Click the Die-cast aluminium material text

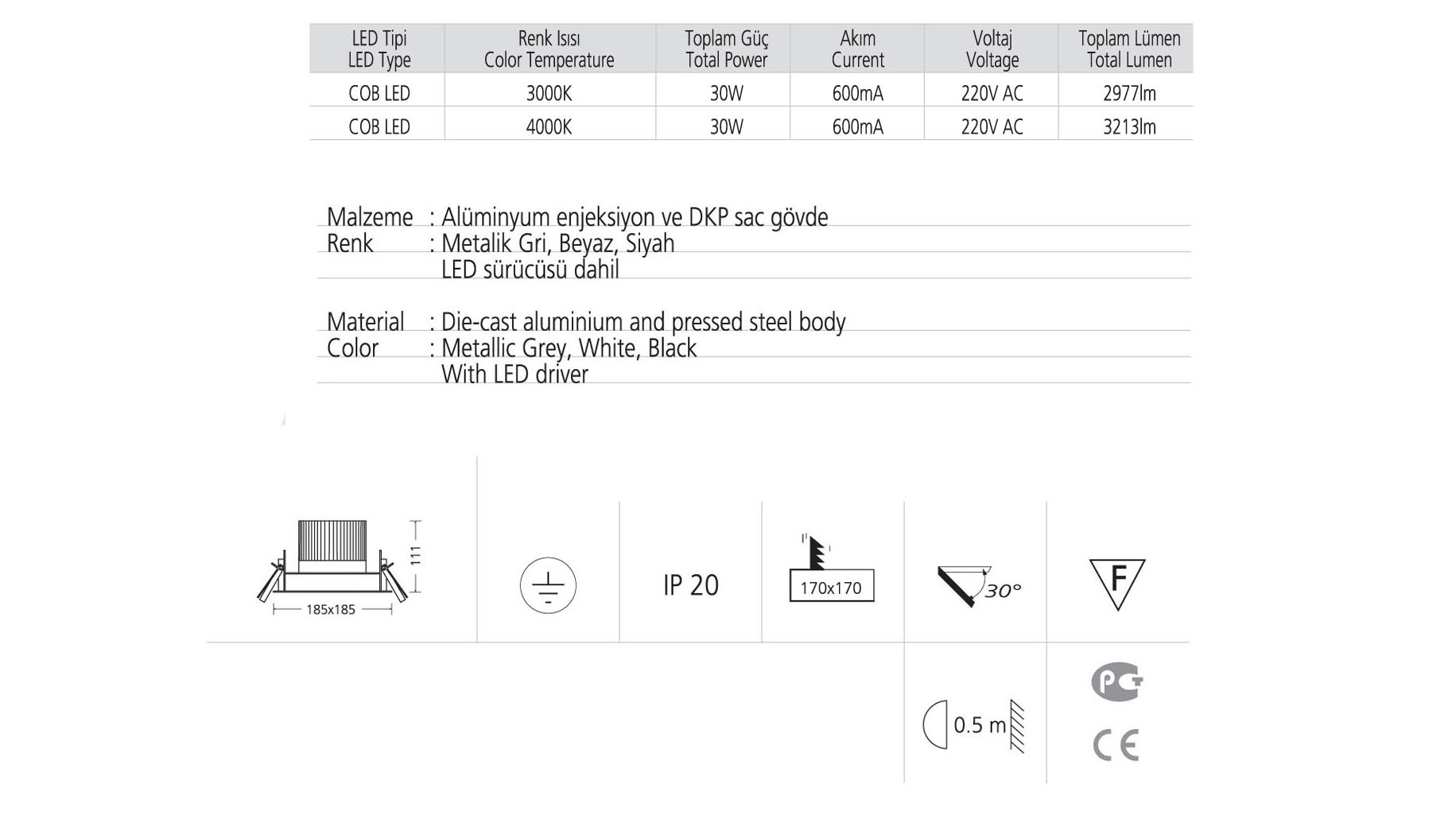tap(643, 322)
